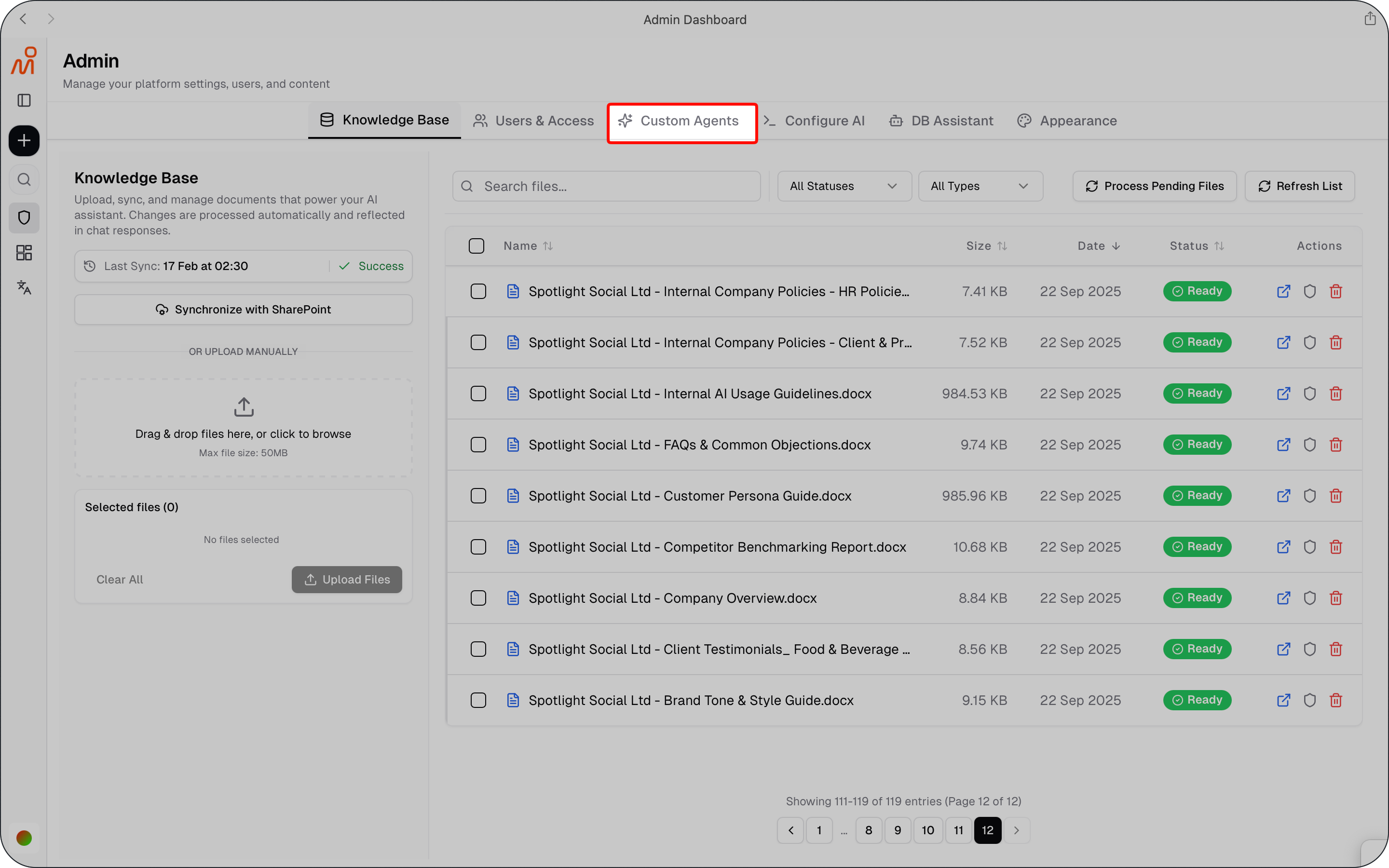Click shield icon for Brand Tone & Style Guide
The height and width of the screenshot is (868, 1389).
point(1309,700)
